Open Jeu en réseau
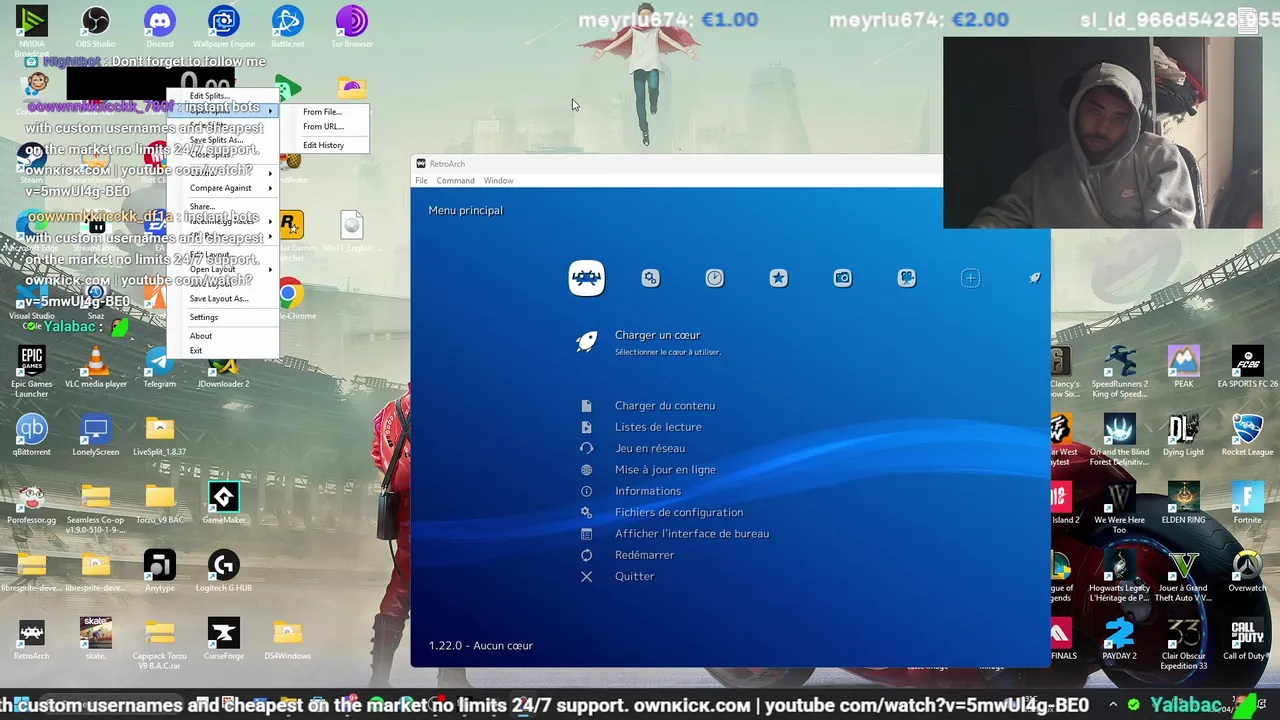The image size is (1280, 720). 650,449
